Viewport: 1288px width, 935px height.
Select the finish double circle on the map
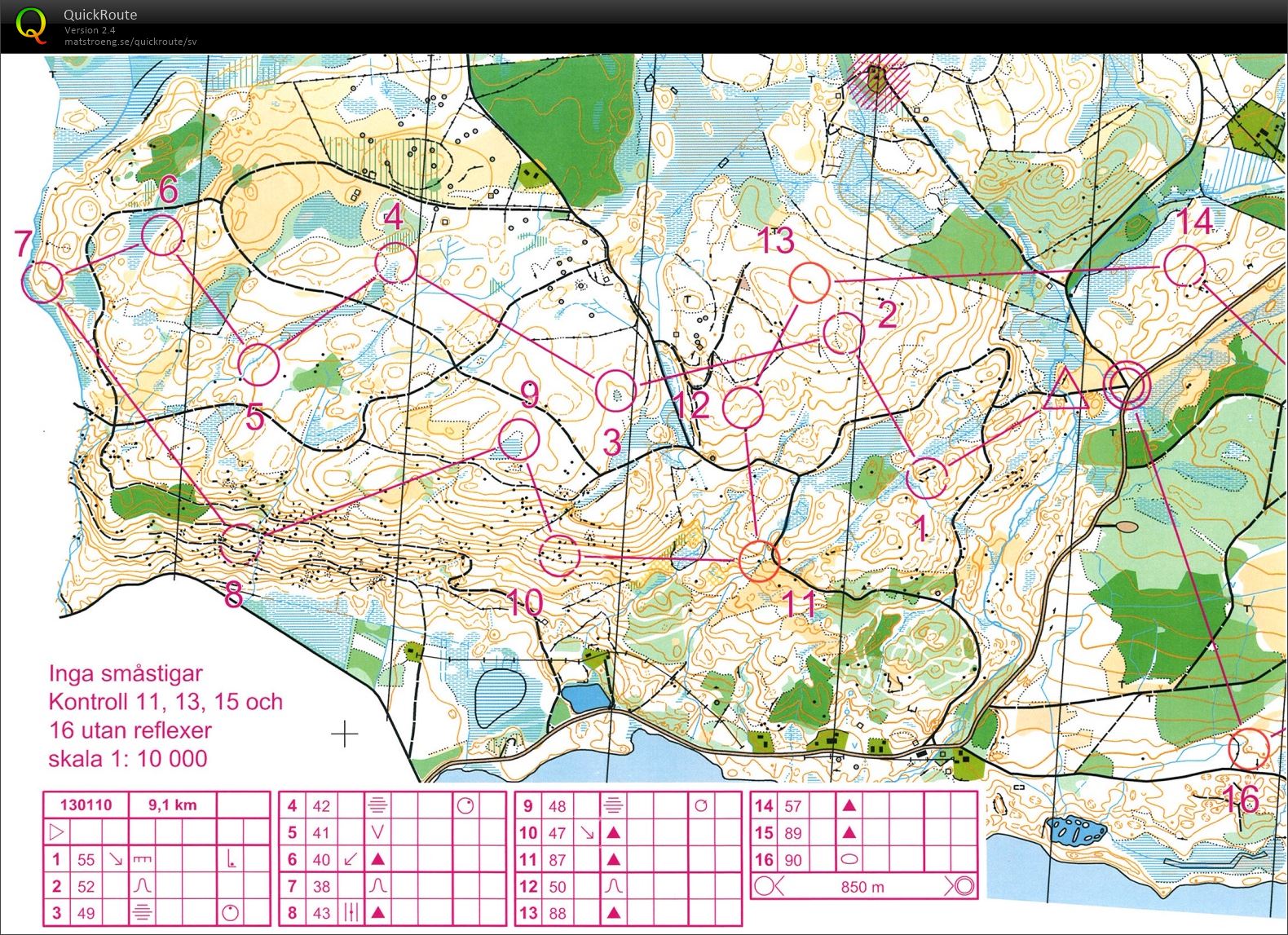point(1127,384)
